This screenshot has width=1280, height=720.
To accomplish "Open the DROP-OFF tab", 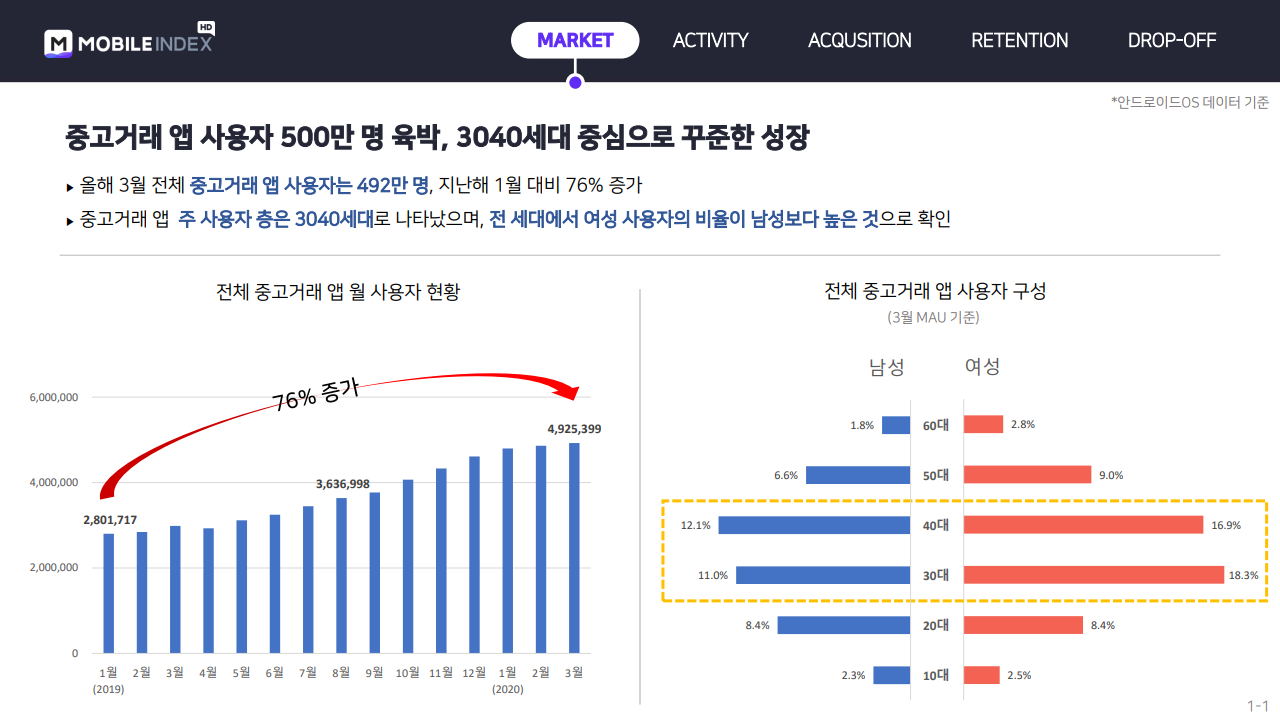I will (1172, 40).
